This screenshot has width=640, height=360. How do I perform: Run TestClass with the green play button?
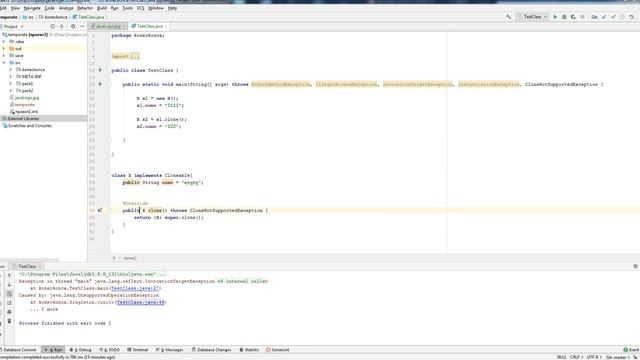click(555, 17)
